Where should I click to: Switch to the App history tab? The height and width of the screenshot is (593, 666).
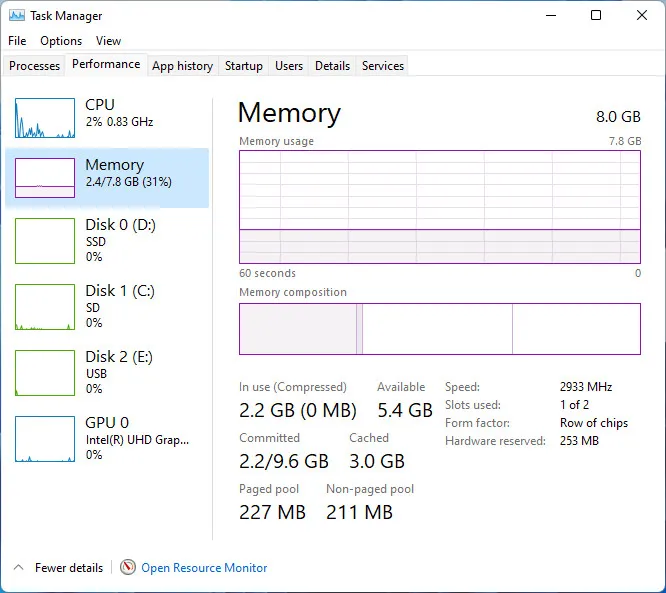pyautogui.click(x=182, y=66)
